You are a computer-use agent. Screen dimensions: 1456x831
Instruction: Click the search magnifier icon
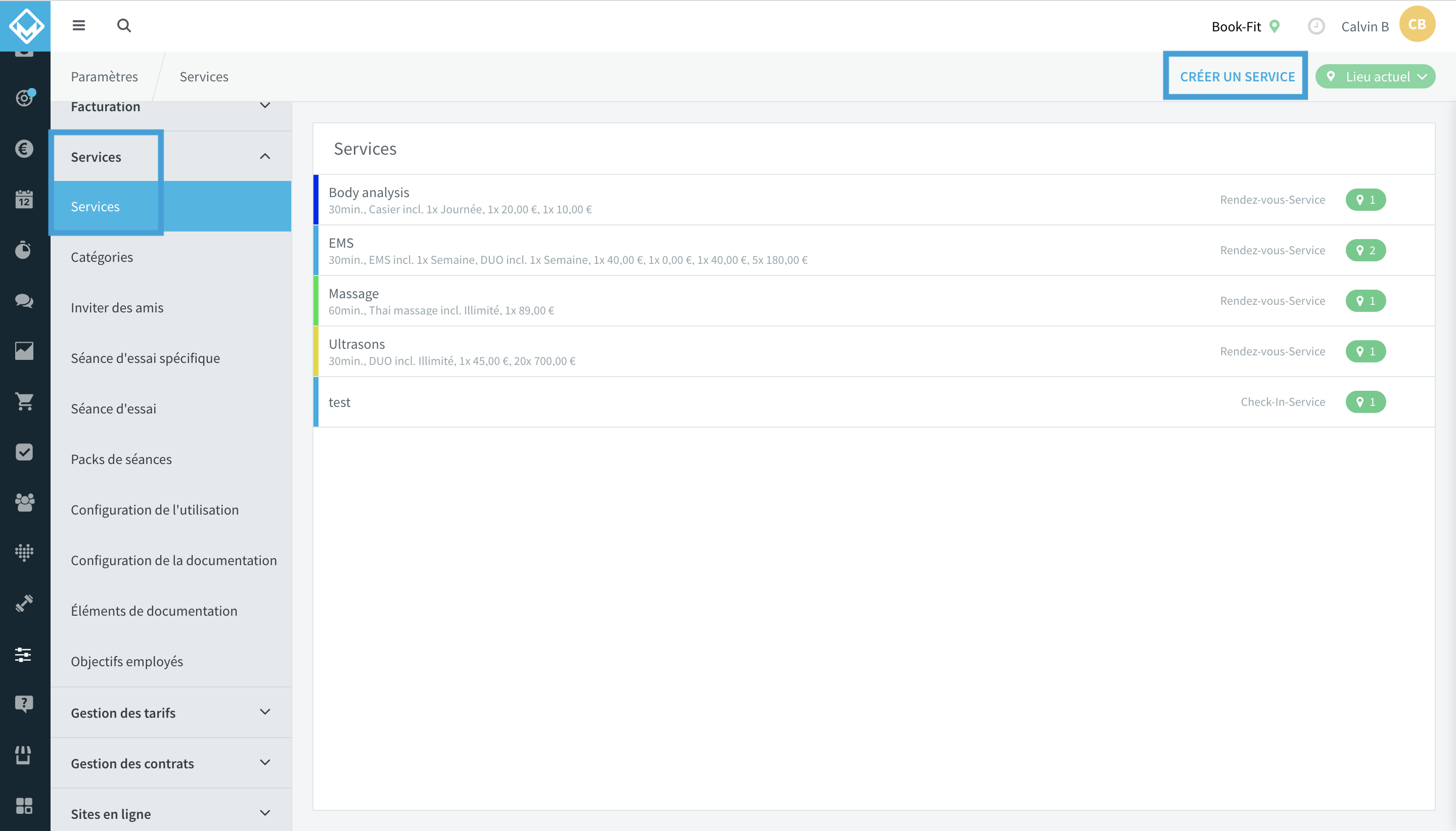click(x=124, y=26)
